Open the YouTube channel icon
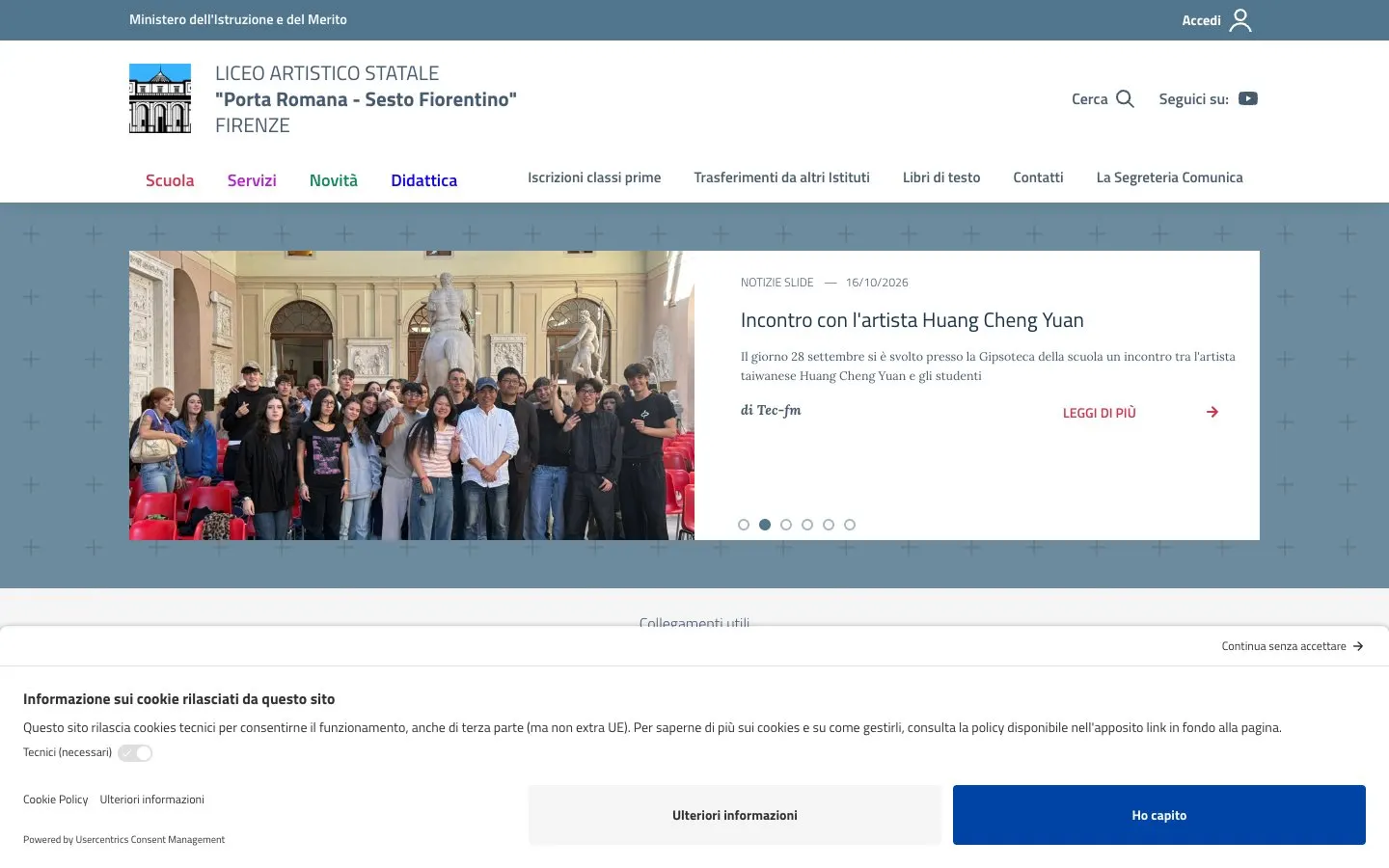The height and width of the screenshot is (868, 1389). click(1248, 98)
